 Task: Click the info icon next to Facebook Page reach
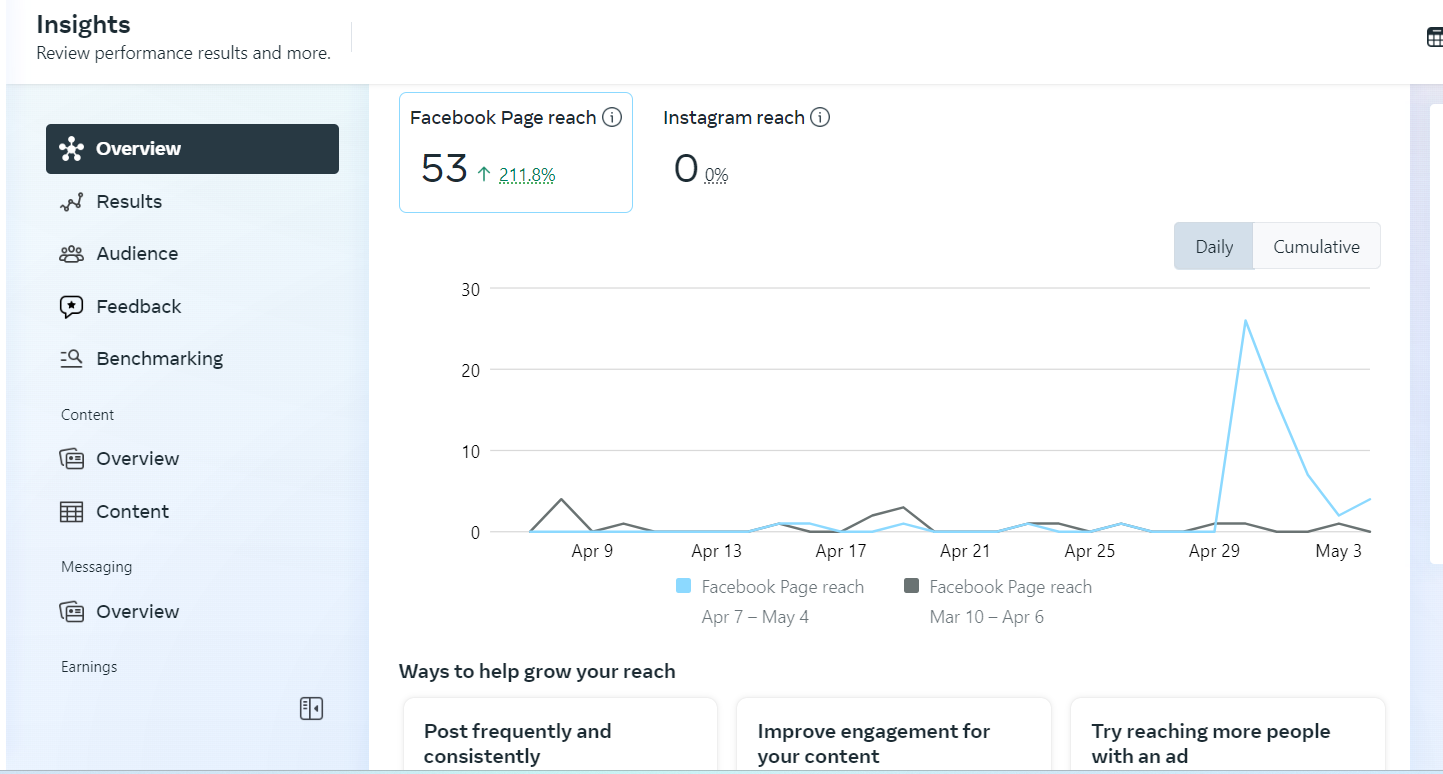click(612, 118)
